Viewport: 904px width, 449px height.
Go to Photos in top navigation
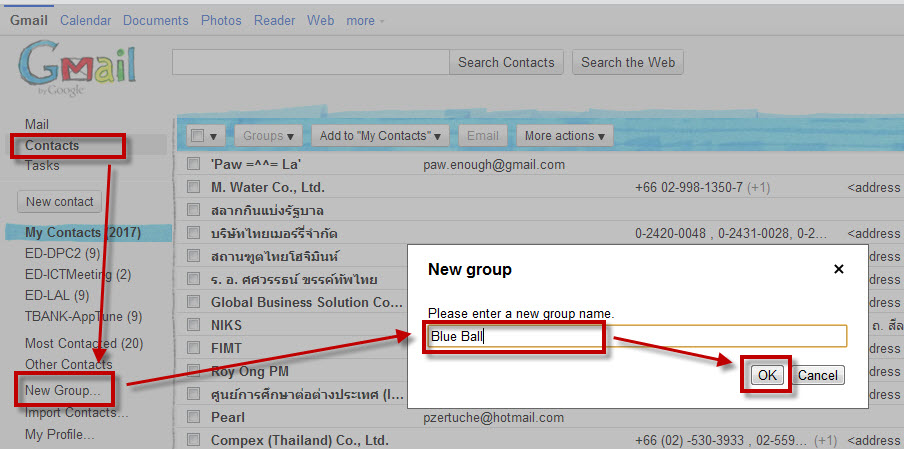coord(221,21)
